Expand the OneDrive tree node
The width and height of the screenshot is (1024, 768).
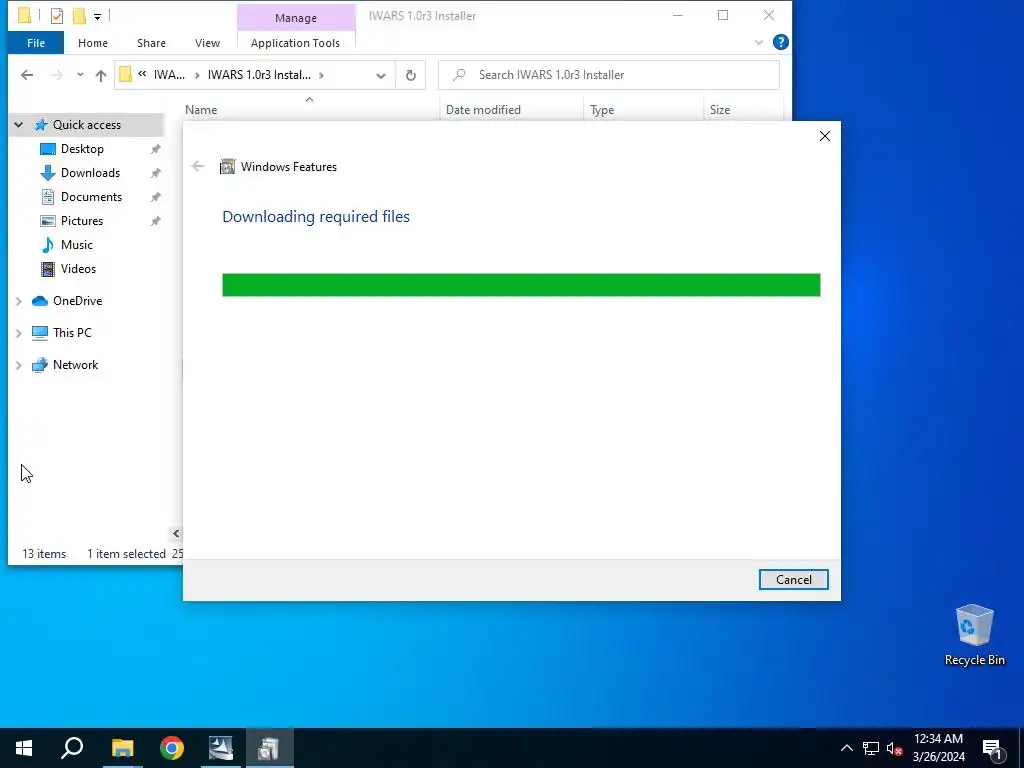point(19,301)
